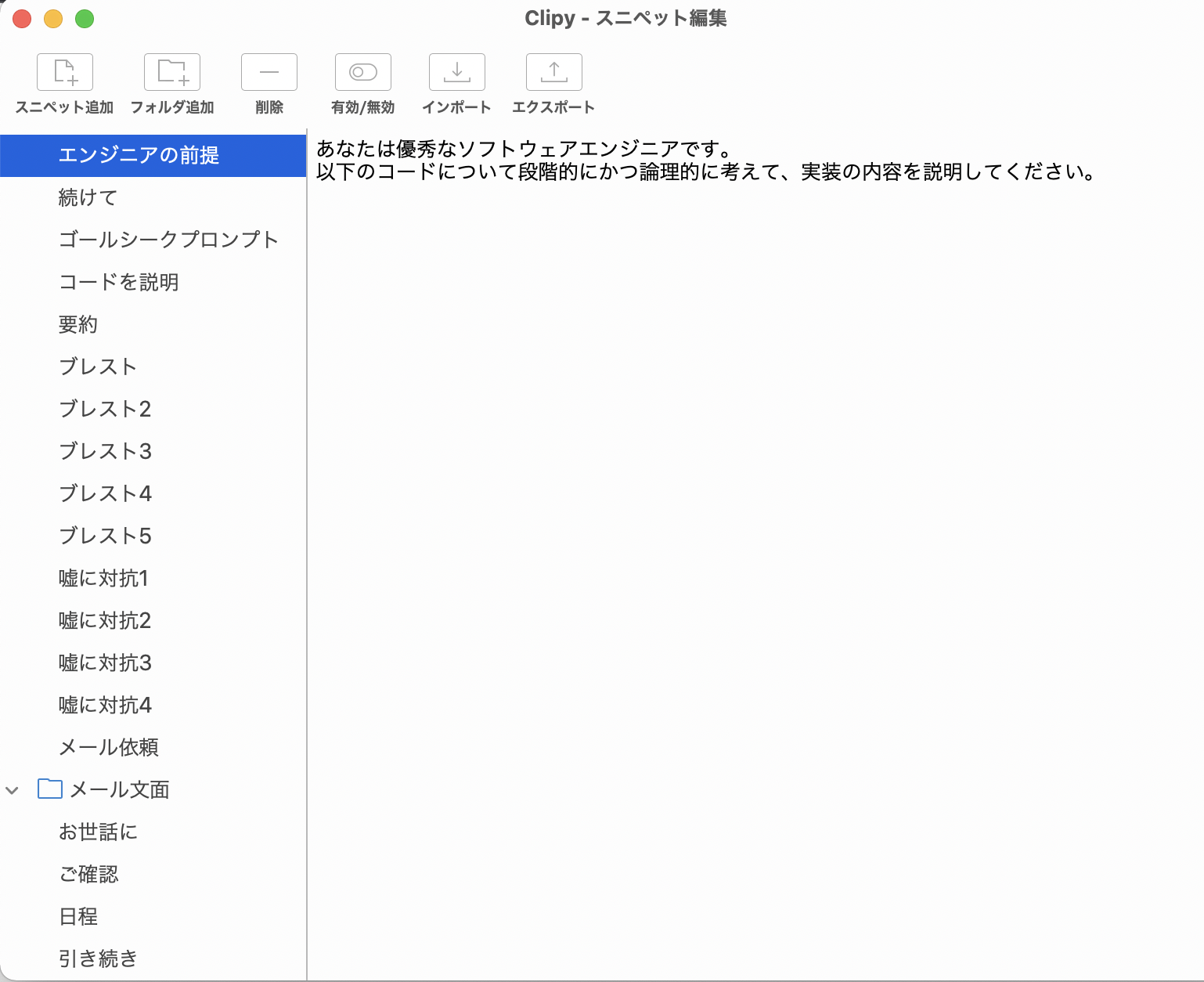Open the お世話に snippet in the folder
Screen dimensions: 1204x982
tap(99, 832)
